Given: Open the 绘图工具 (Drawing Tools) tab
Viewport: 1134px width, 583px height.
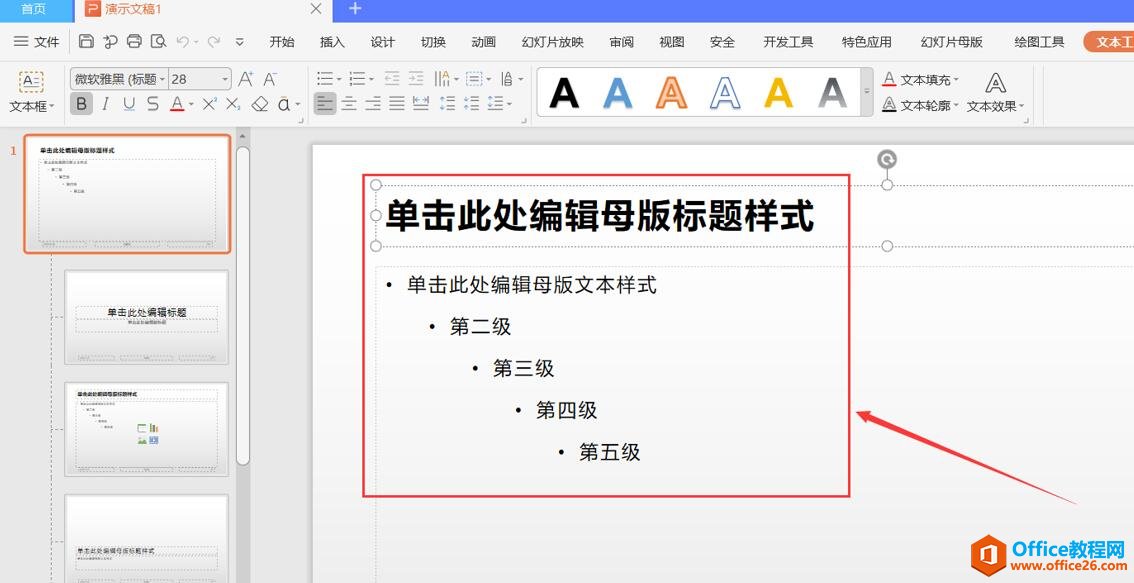Looking at the screenshot, I should pos(1039,42).
